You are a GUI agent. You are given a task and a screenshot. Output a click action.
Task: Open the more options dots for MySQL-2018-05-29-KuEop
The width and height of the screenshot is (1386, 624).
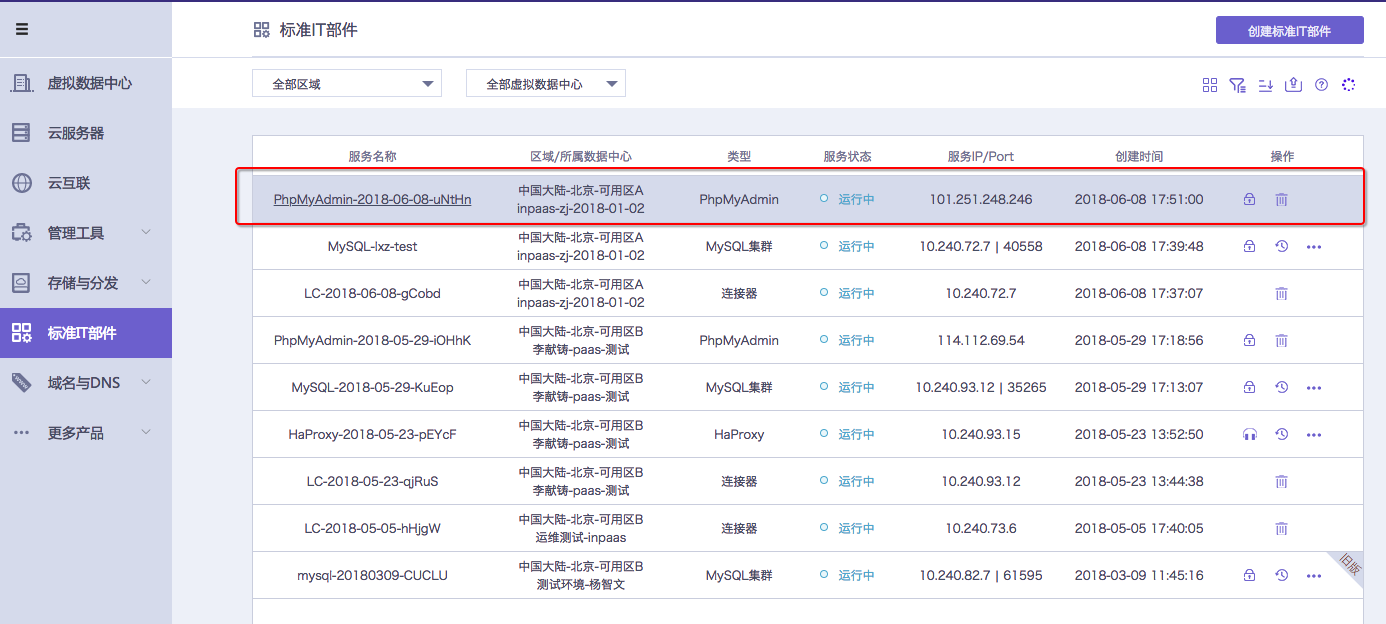(1314, 388)
